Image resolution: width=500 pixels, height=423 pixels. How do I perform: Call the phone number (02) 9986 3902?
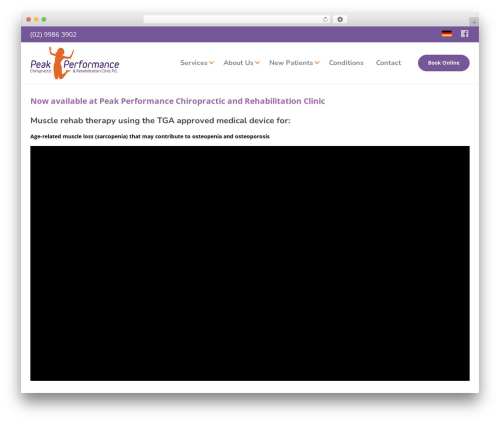click(53, 34)
